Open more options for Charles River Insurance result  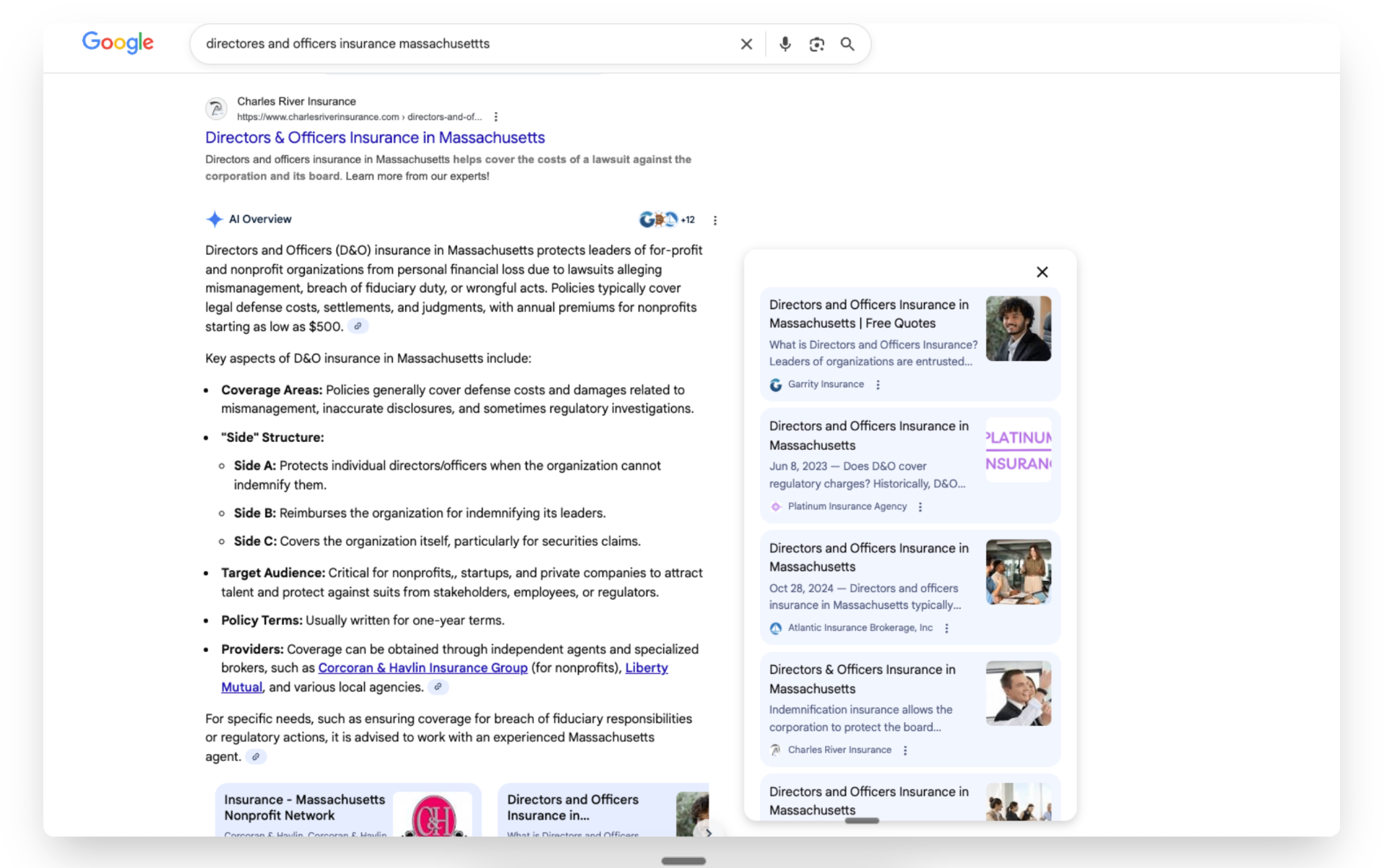click(496, 117)
